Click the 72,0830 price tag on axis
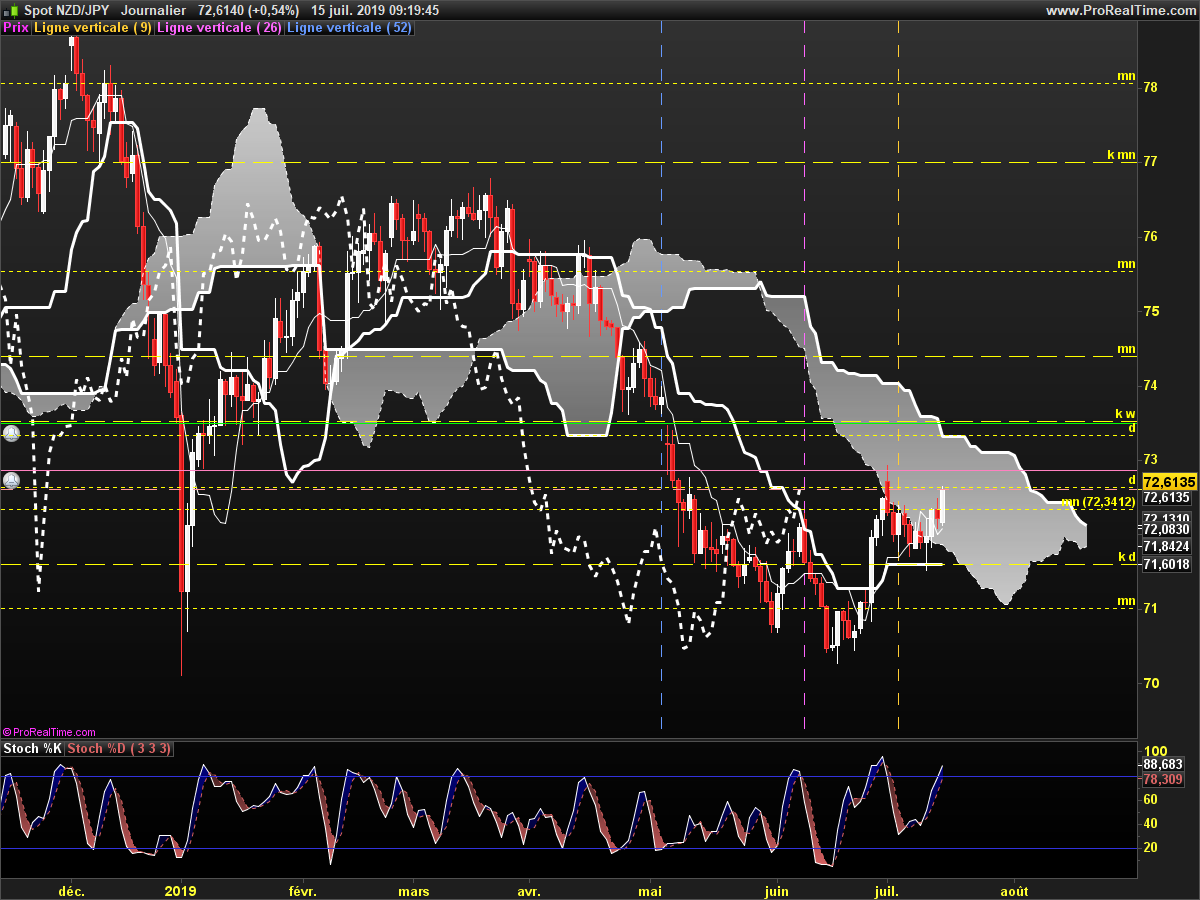 pos(1166,529)
